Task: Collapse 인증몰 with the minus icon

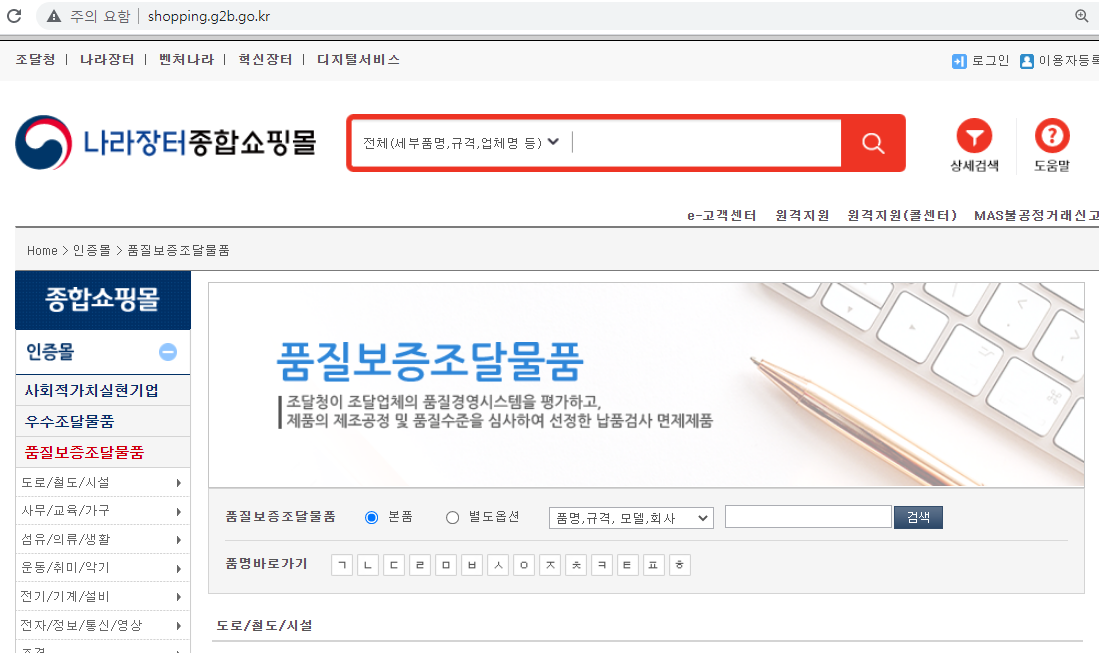Action: click(x=168, y=352)
